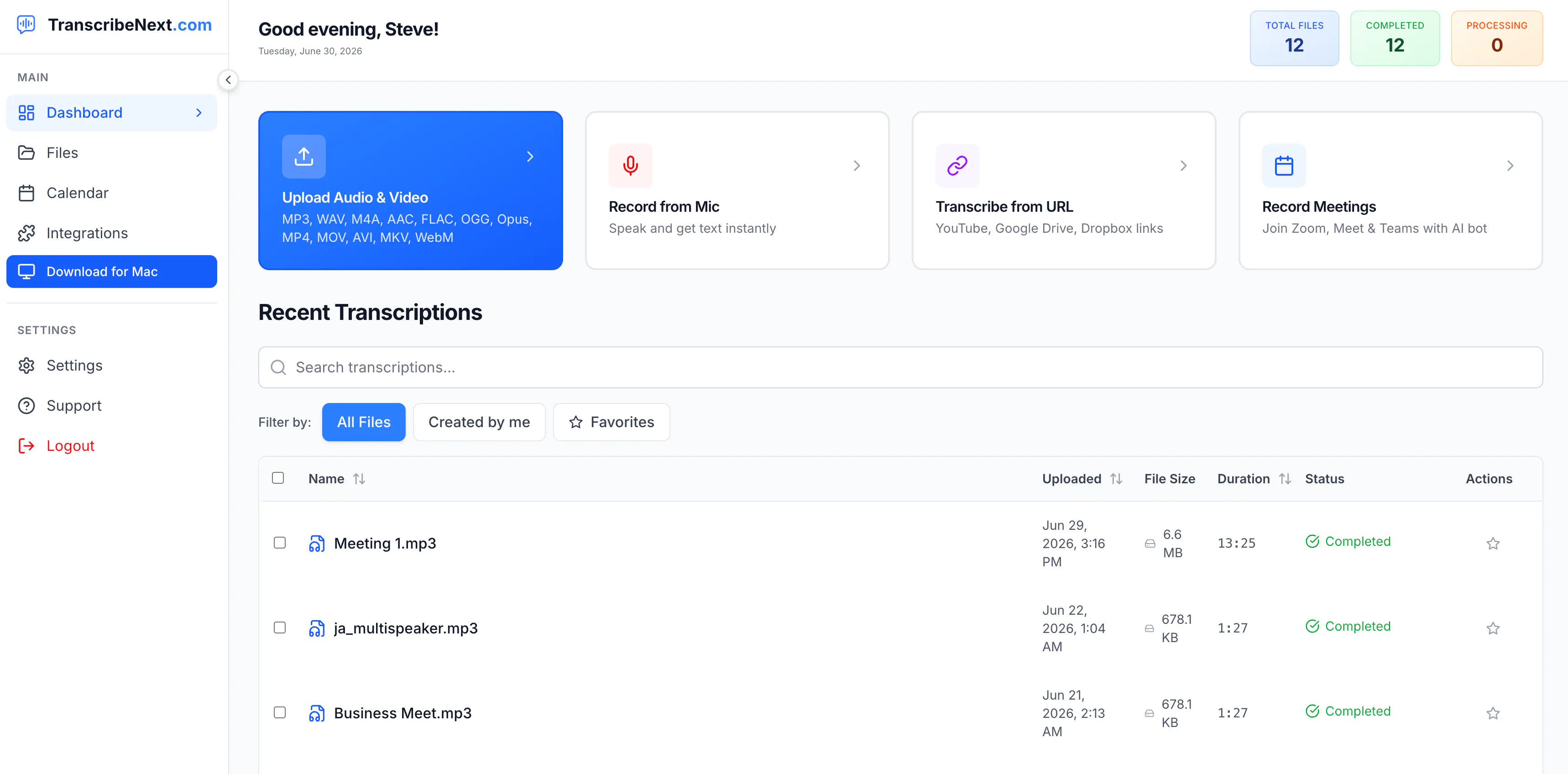The width and height of the screenshot is (1568, 774).
Task: Open the Settings page
Action: click(x=111, y=365)
